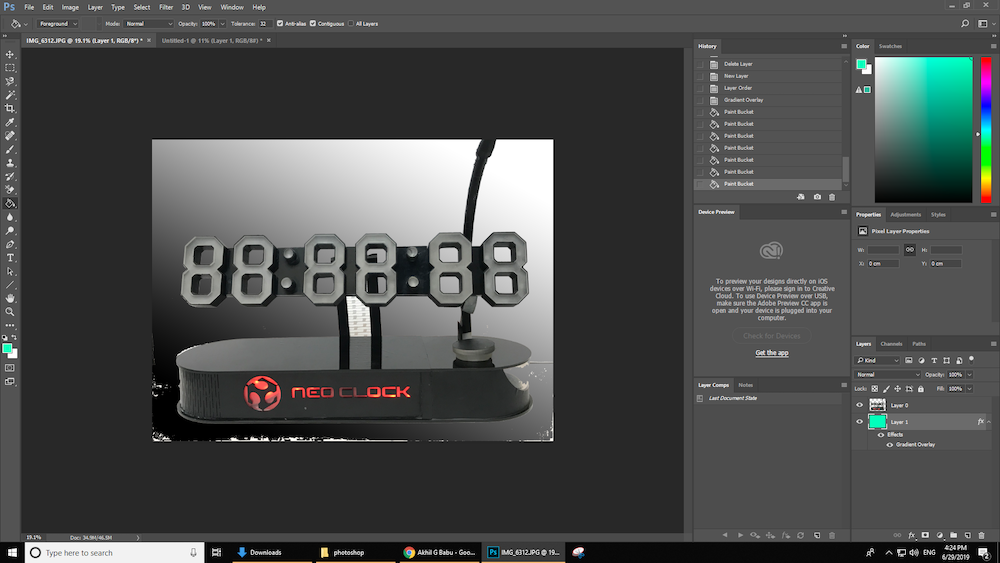Select the Zoom tool

click(10, 312)
